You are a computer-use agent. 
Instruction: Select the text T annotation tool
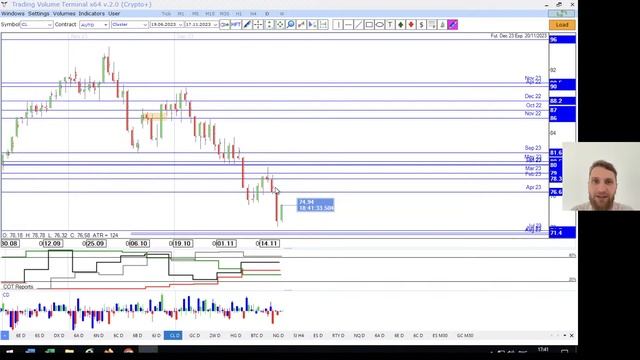coord(390,25)
